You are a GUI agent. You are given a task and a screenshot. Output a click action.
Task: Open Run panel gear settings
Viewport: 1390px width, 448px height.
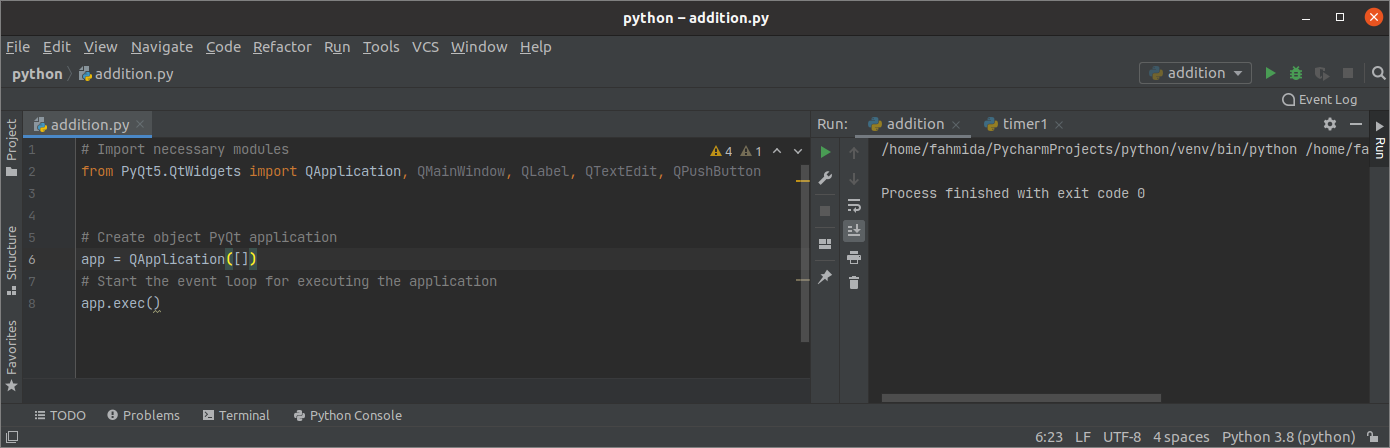coord(1329,124)
